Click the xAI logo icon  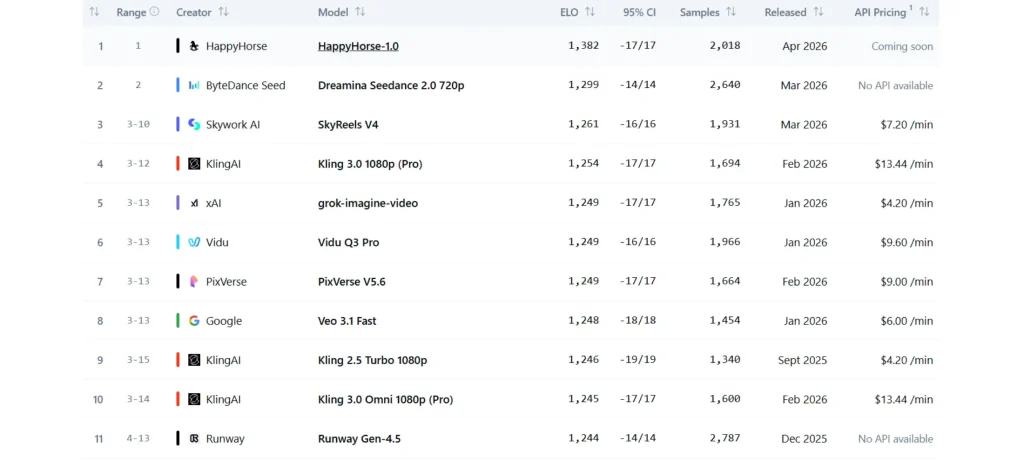click(194, 203)
